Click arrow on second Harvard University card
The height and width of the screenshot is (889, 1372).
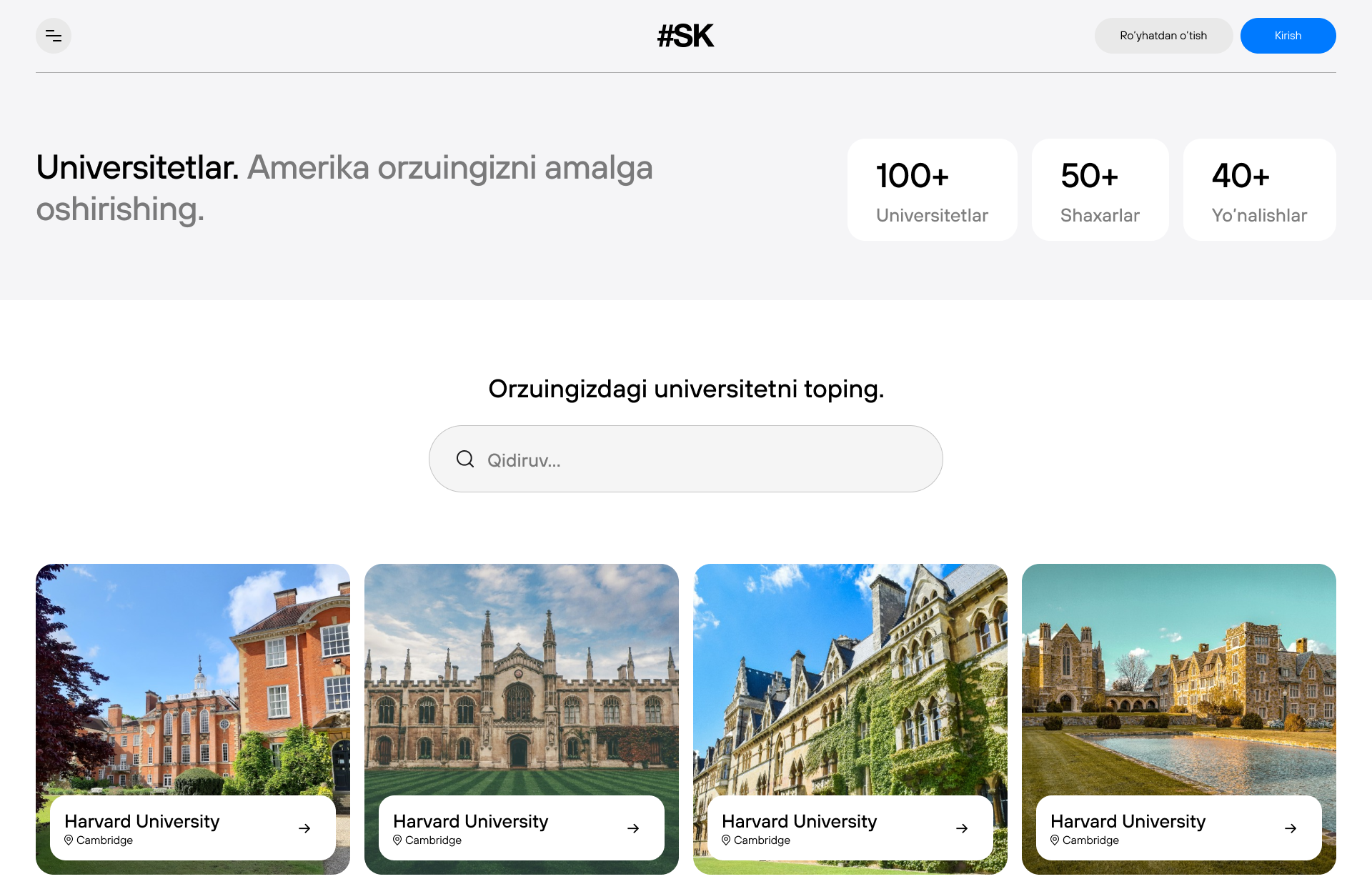(x=633, y=828)
